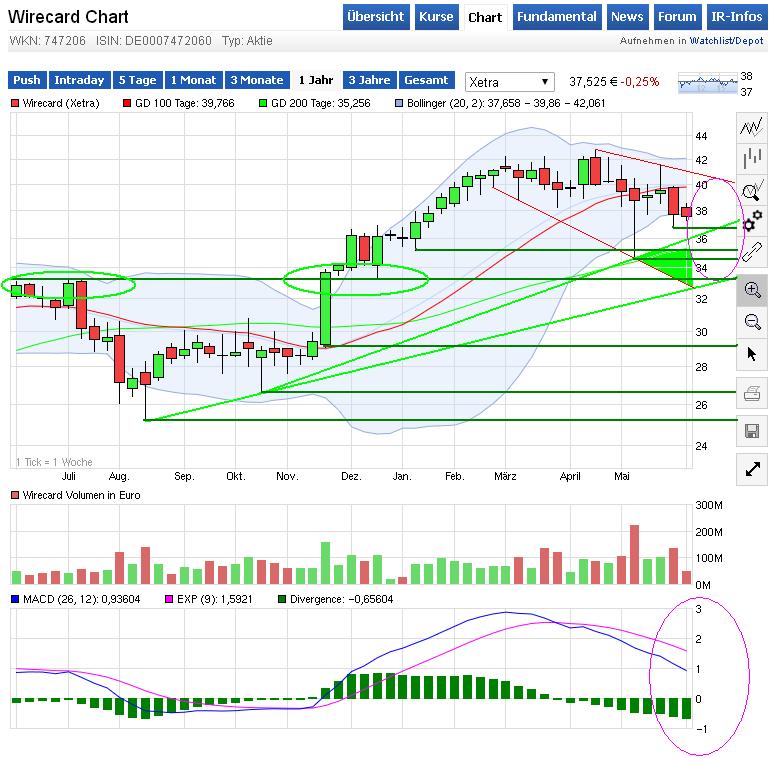This screenshot has height=758, width=770.
Task: Click the Wirecard Volumen legend swatch
Action: coord(15,495)
